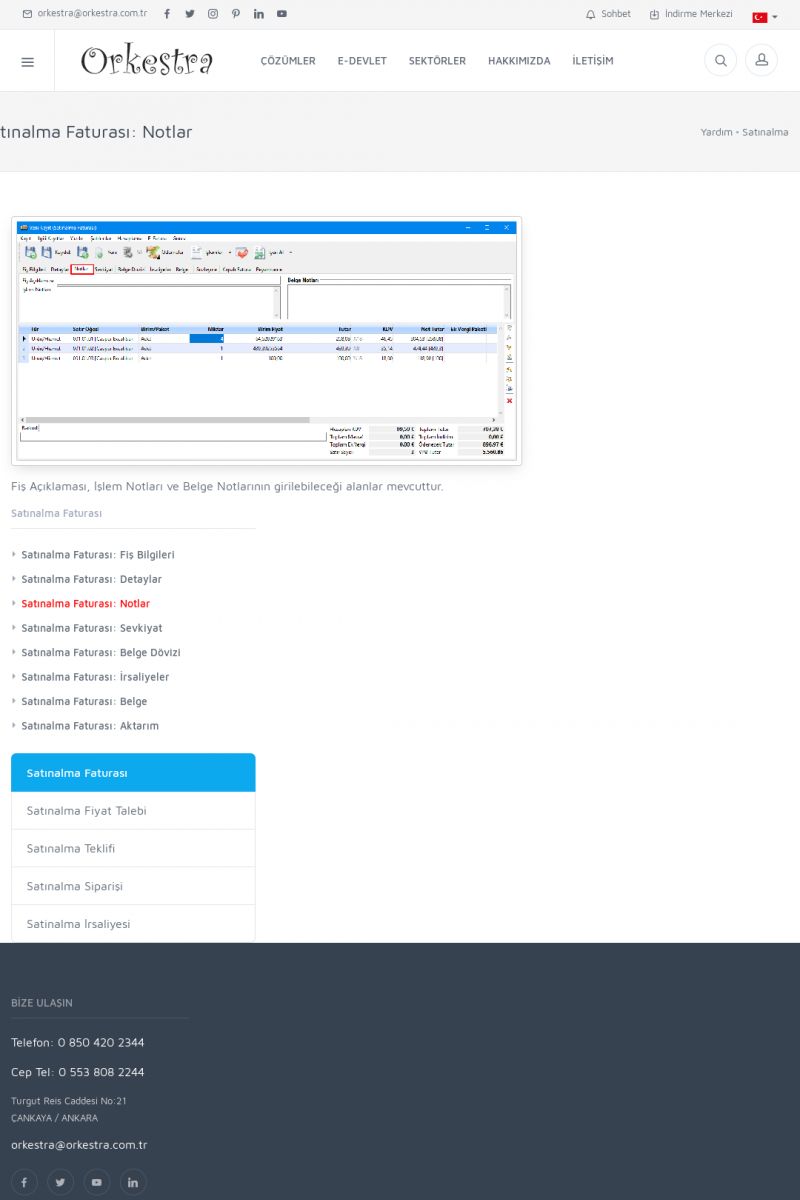The height and width of the screenshot is (1200, 800).
Task: Open the SEKTÖRLER menu
Action: [437, 61]
